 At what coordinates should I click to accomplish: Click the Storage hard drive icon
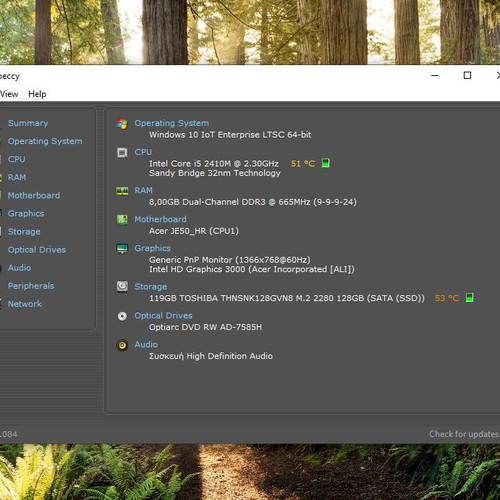coord(122,287)
